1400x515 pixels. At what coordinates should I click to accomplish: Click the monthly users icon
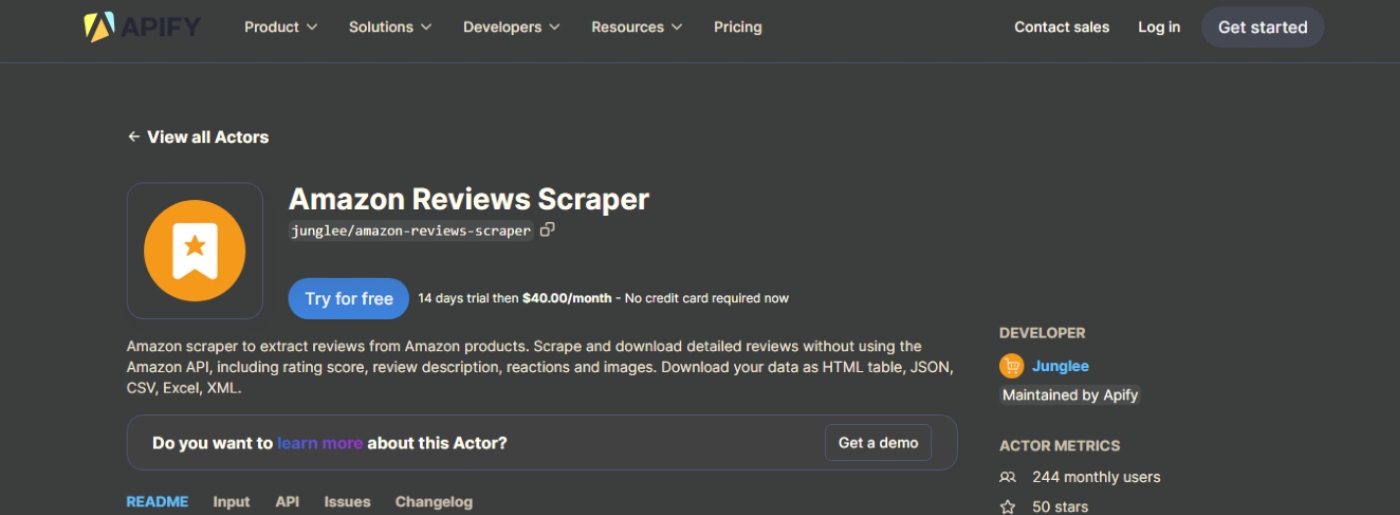pyautogui.click(x=1008, y=477)
